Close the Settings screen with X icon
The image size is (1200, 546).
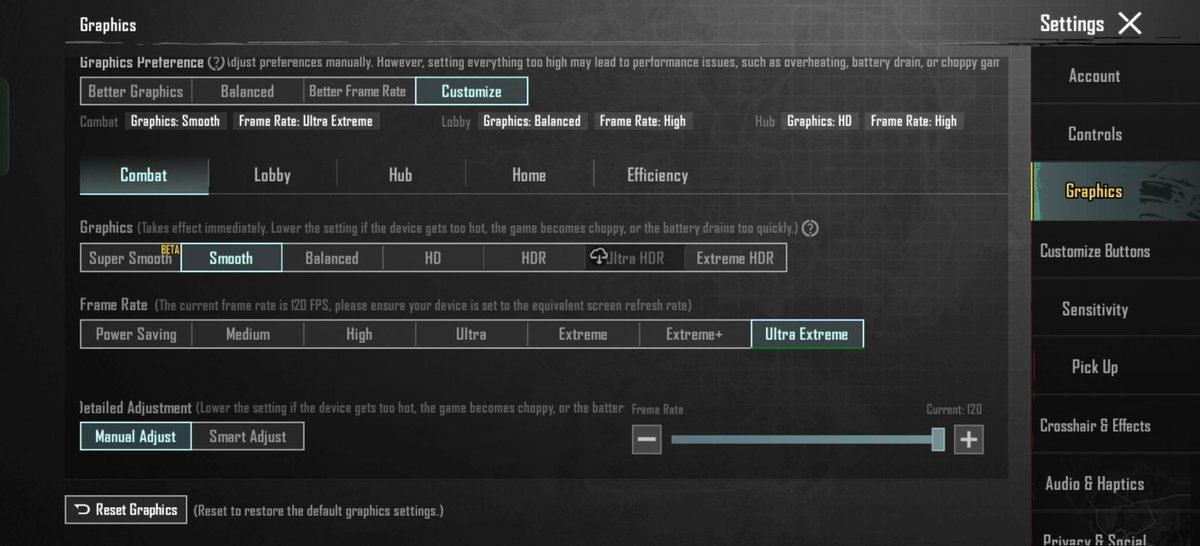tap(1130, 24)
